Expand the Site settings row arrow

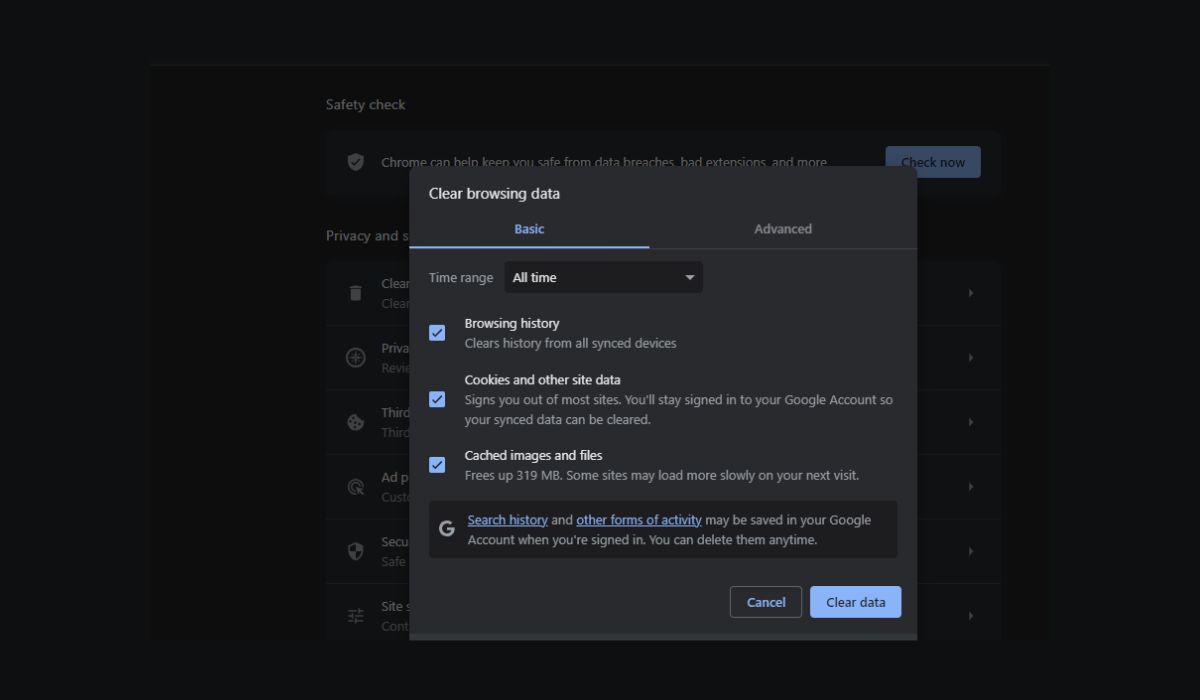(x=970, y=616)
